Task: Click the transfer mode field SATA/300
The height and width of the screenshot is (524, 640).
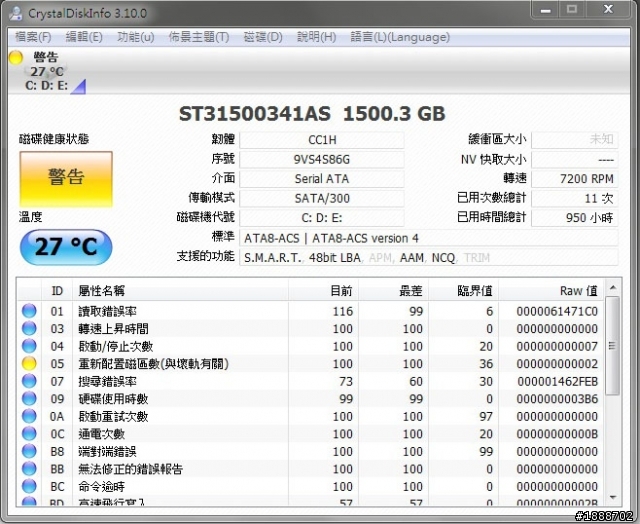Action: pos(322,198)
